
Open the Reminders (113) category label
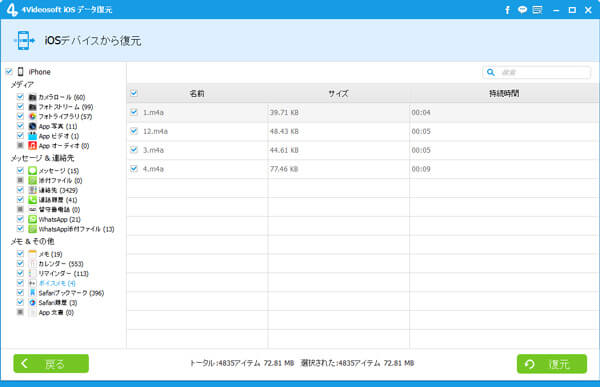click(64, 274)
